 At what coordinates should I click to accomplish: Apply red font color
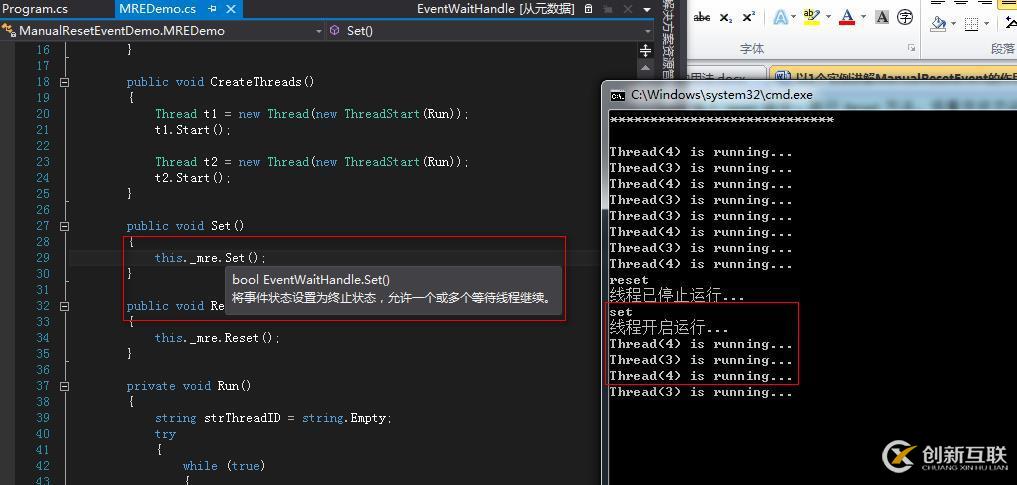tap(846, 18)
